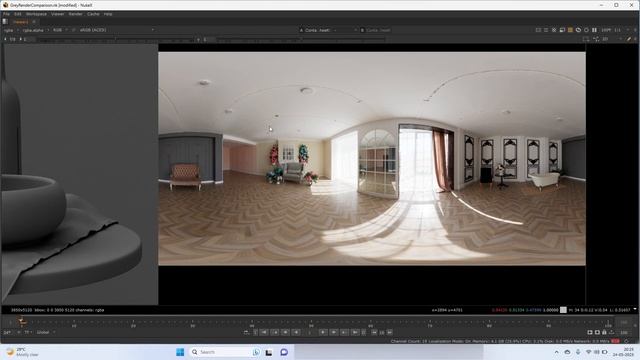Click the viewer gamma slider
This screenshot has width=640, height=360.
point(300,40)
